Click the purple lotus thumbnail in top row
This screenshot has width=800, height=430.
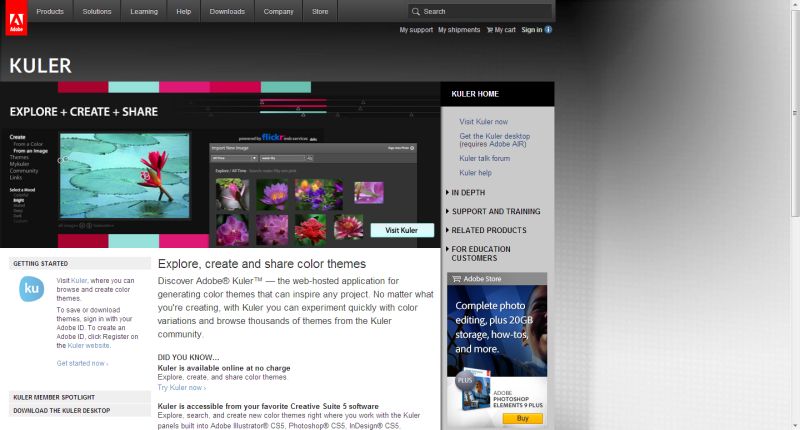click(272, 194)
